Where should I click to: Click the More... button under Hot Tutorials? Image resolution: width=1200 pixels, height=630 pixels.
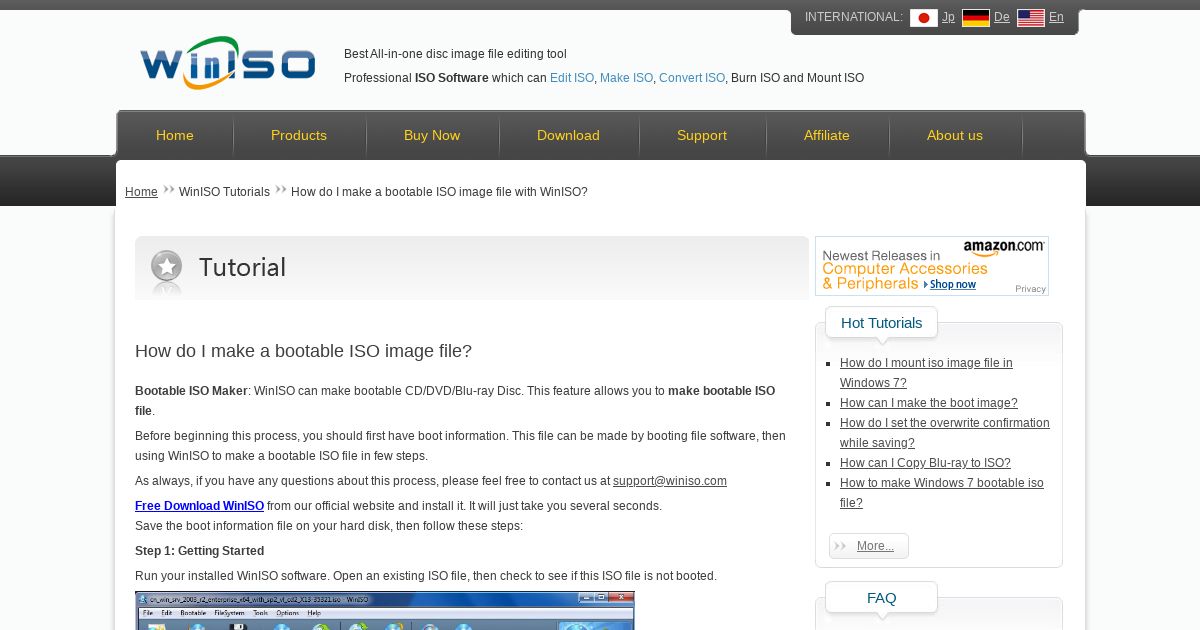(869, 546)
